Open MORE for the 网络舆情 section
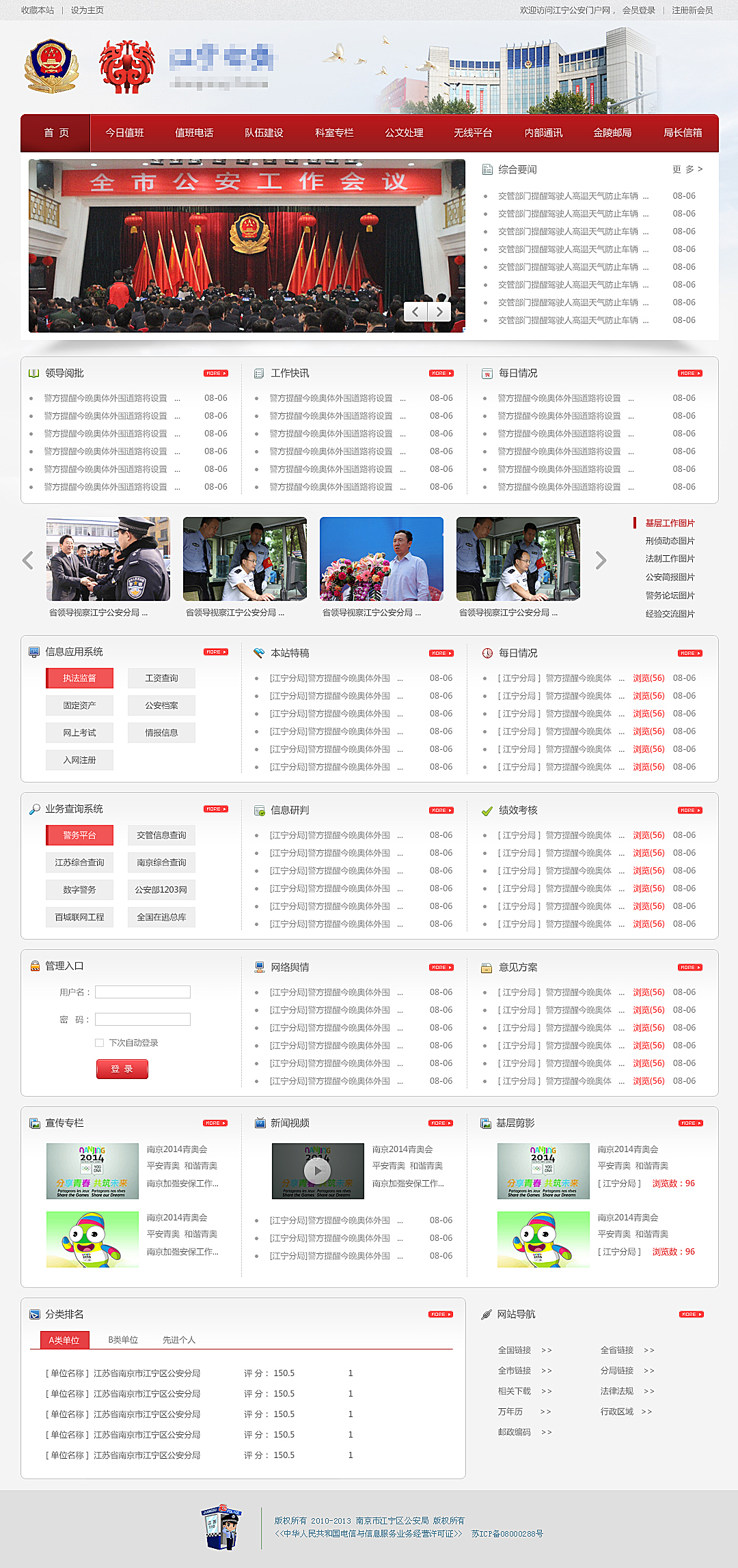The height and width of the screenshot is (1568, 738). coord(441,968)
